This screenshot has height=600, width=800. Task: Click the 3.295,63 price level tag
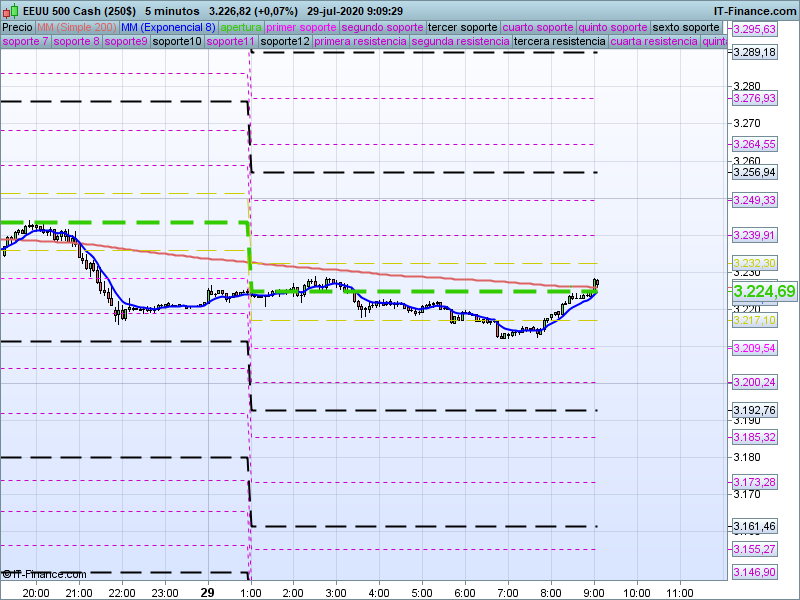tap(755, 30)
